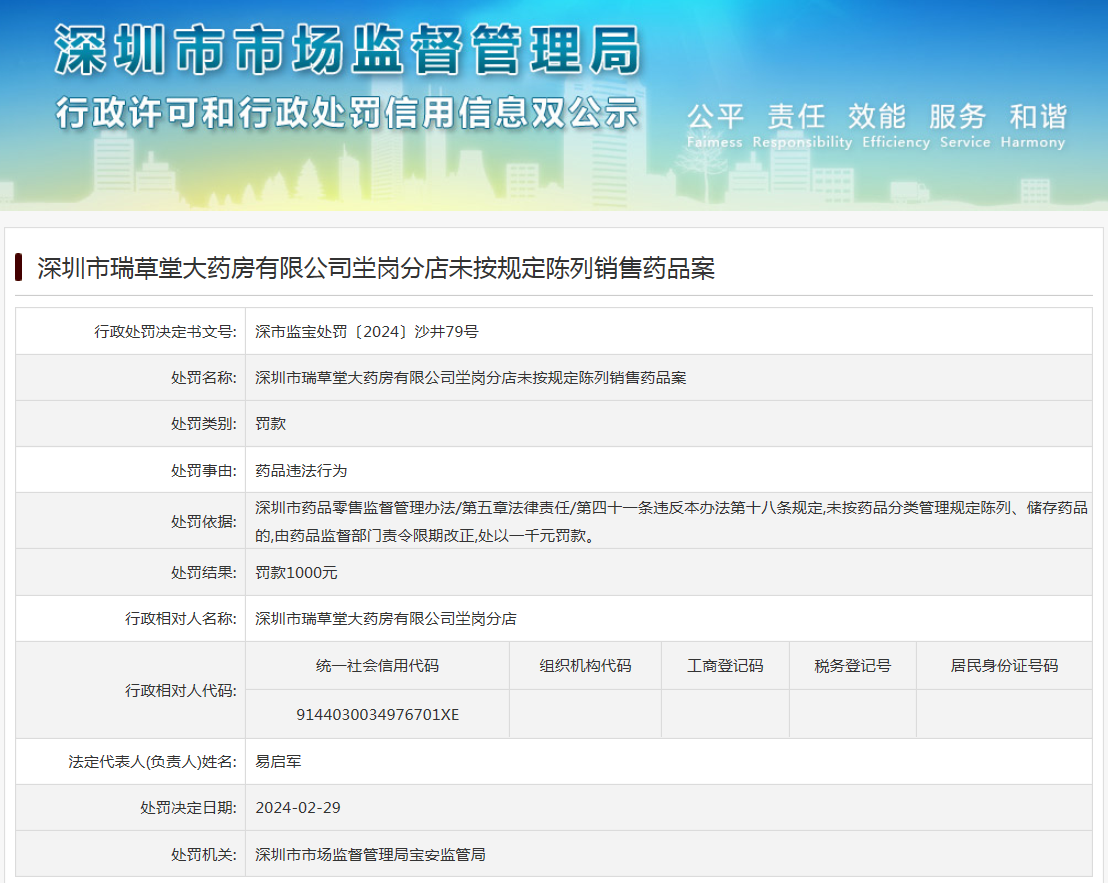
Task: Click the 处罚类别 value 罚款
Action: 271,424
